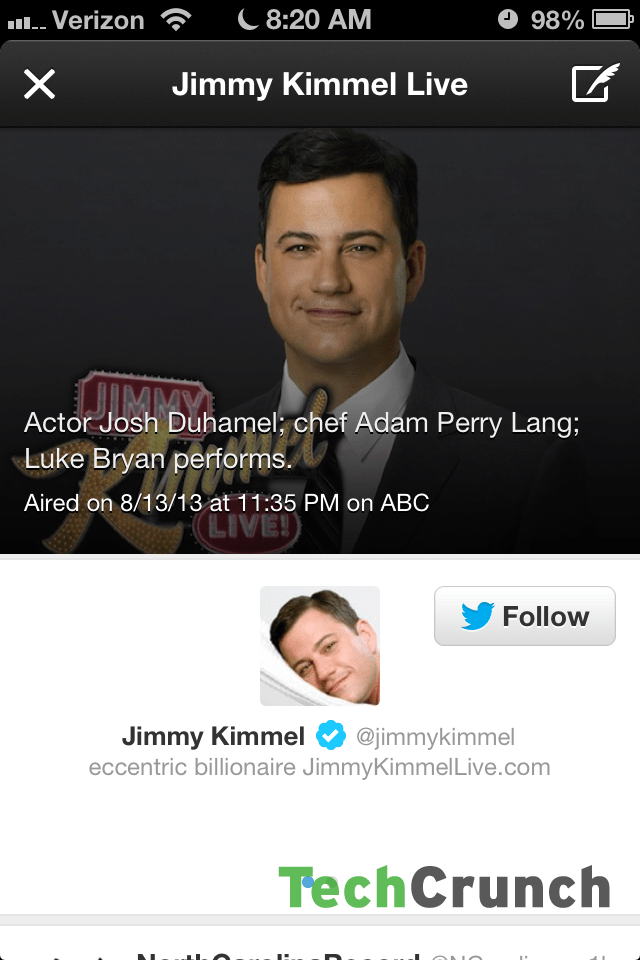The image size is (640, 960).
Task: Tap the battery indicator icon
Action: point(612,20)
